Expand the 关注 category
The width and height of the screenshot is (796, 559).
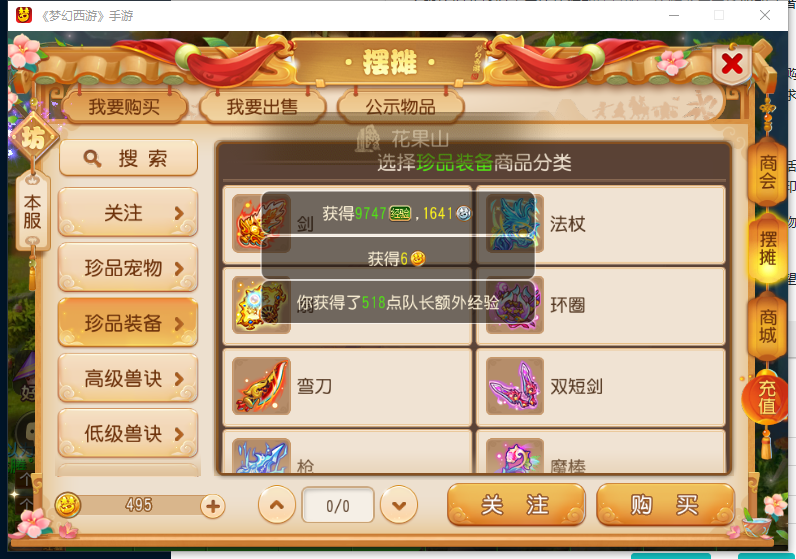point(128,212)
